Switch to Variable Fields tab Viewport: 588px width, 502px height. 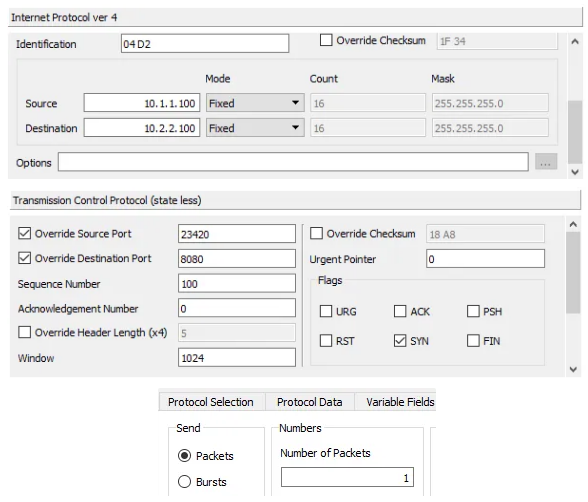click(x=396, y=402)
